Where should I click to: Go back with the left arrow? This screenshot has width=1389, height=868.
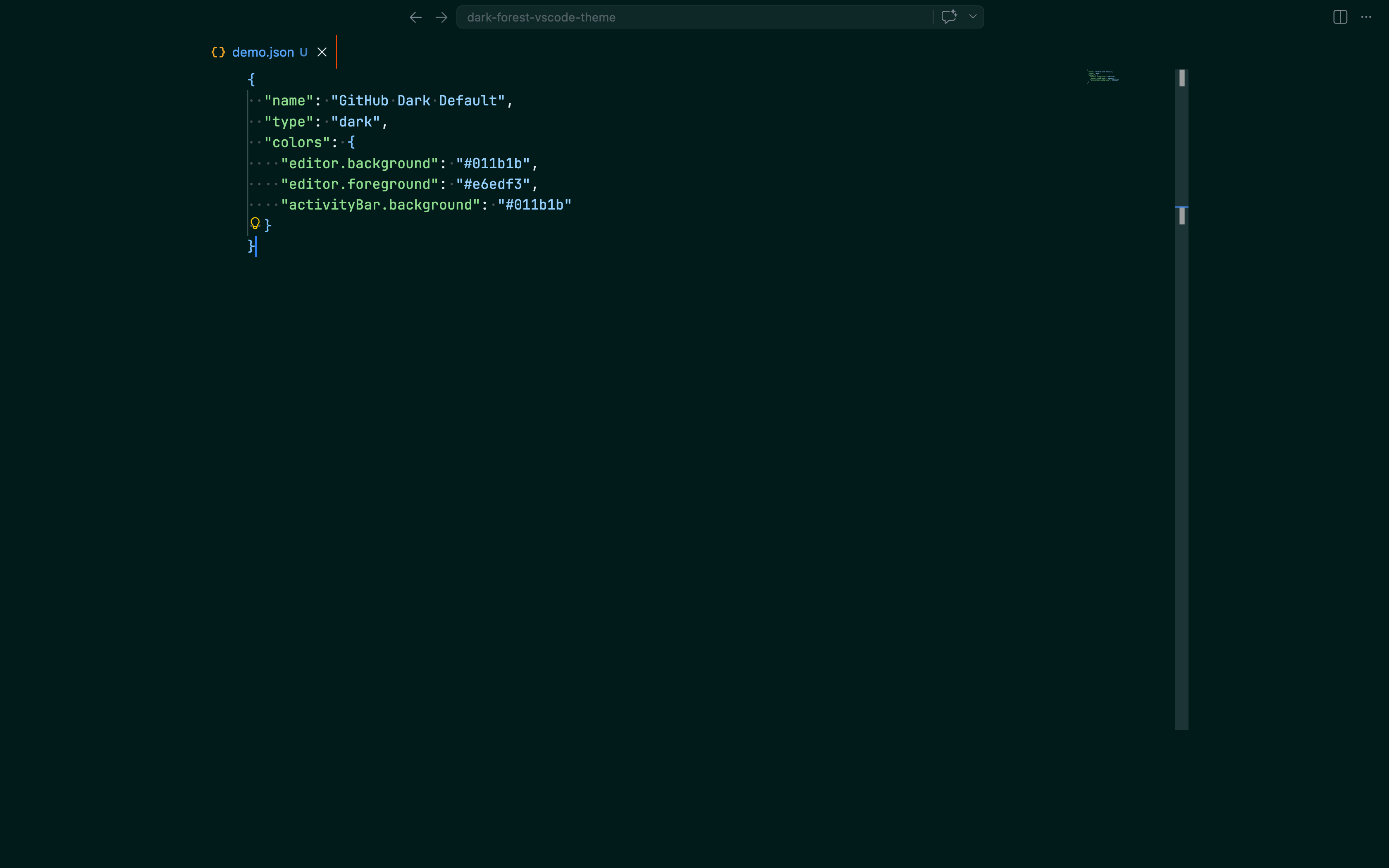pyautogui.click(x=415, y=17)
